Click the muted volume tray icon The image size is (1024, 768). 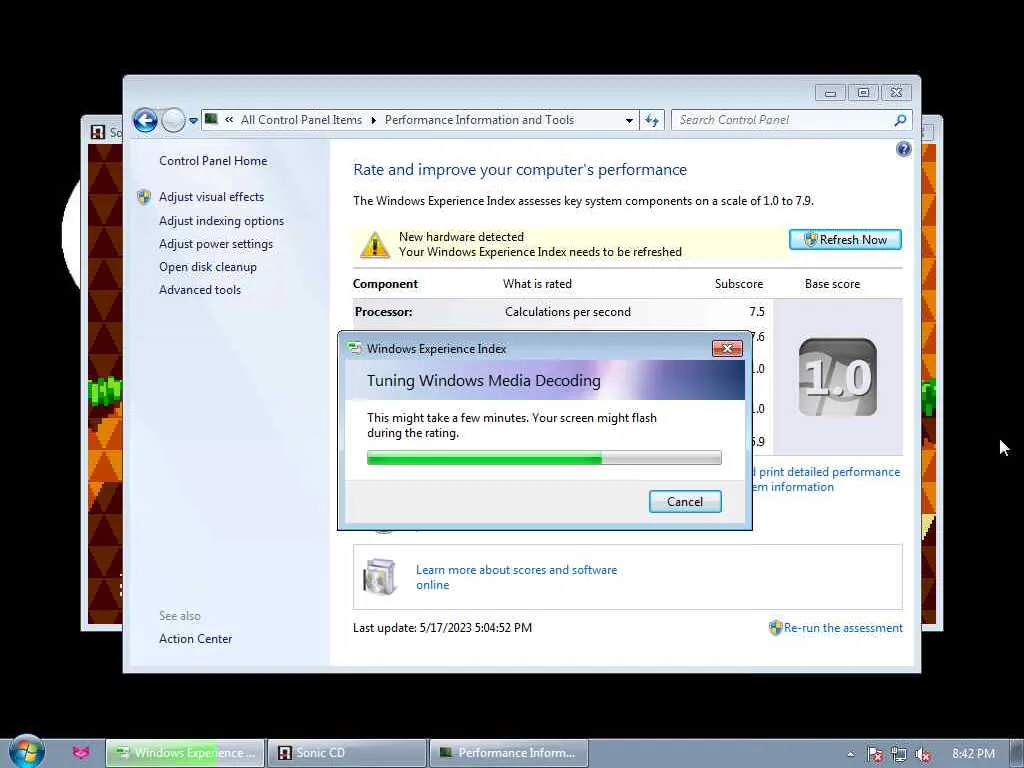(x=923, y=754)
